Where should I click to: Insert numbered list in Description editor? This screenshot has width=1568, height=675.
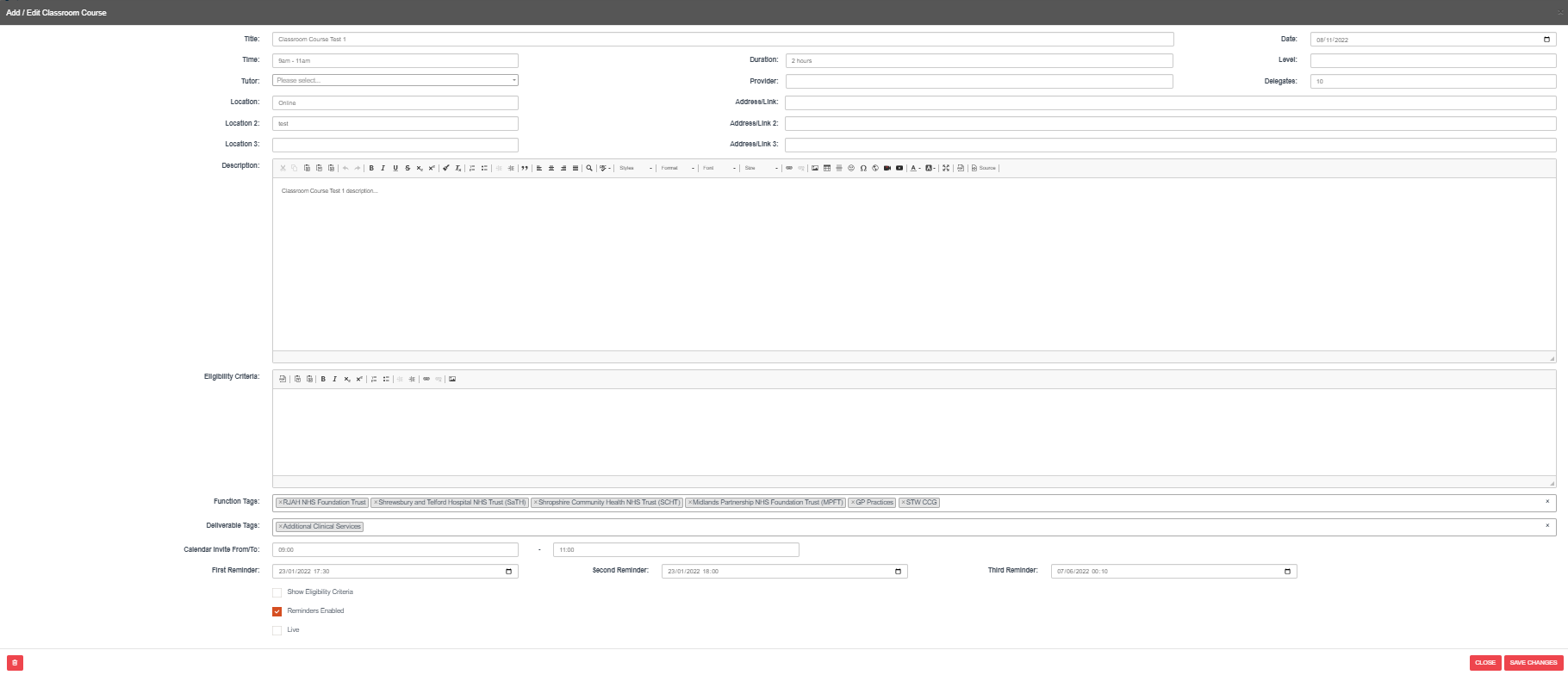472,169
